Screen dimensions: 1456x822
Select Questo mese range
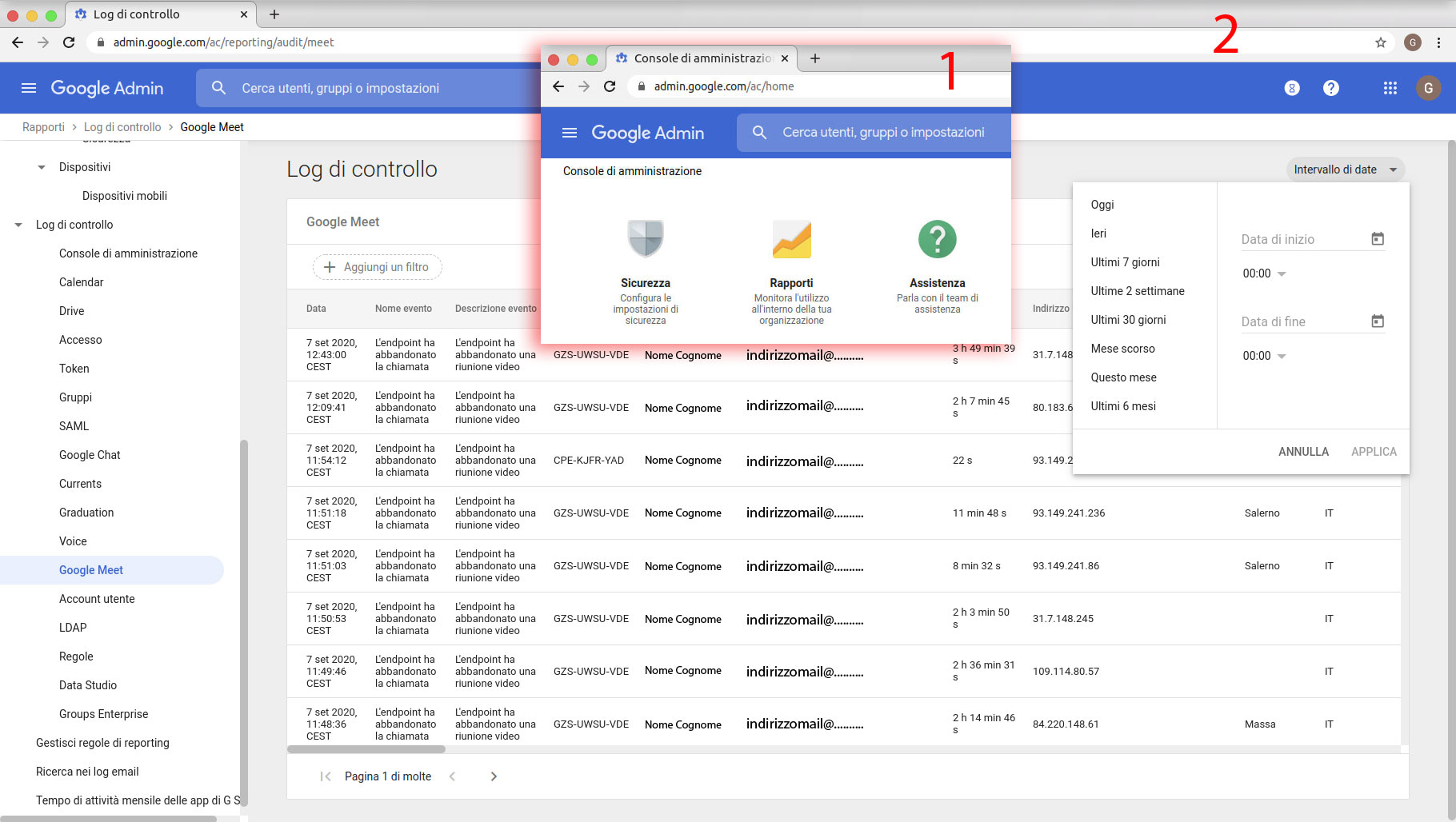(x=1123, y=377)
